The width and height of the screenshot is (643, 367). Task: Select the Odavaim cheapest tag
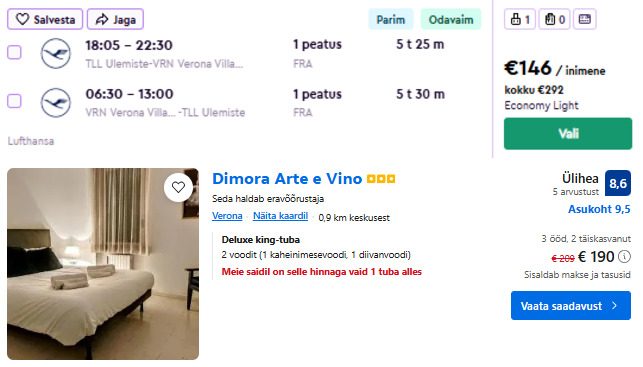click(451, 19)
